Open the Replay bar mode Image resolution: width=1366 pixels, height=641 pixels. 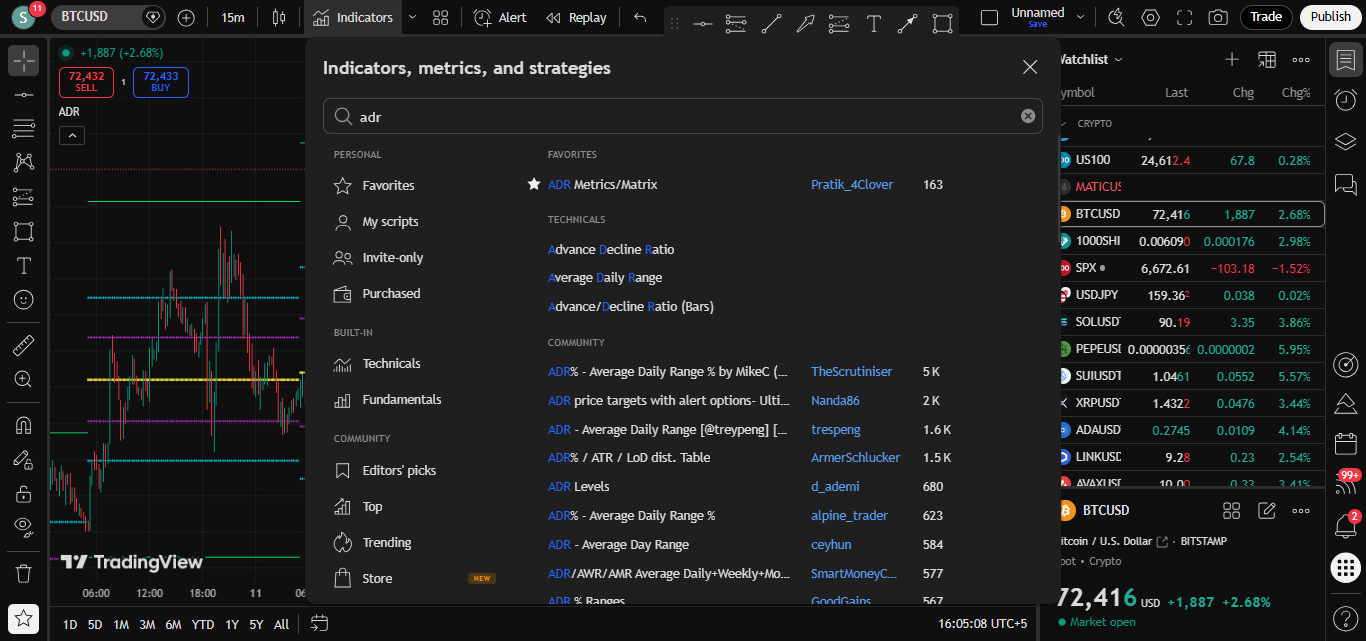pos(576,17)
